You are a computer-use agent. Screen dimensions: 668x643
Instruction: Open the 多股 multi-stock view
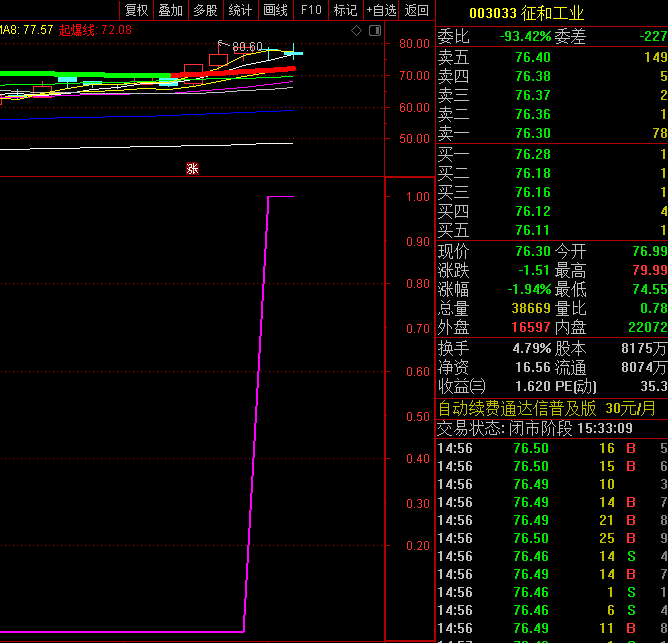click(205, 10)
